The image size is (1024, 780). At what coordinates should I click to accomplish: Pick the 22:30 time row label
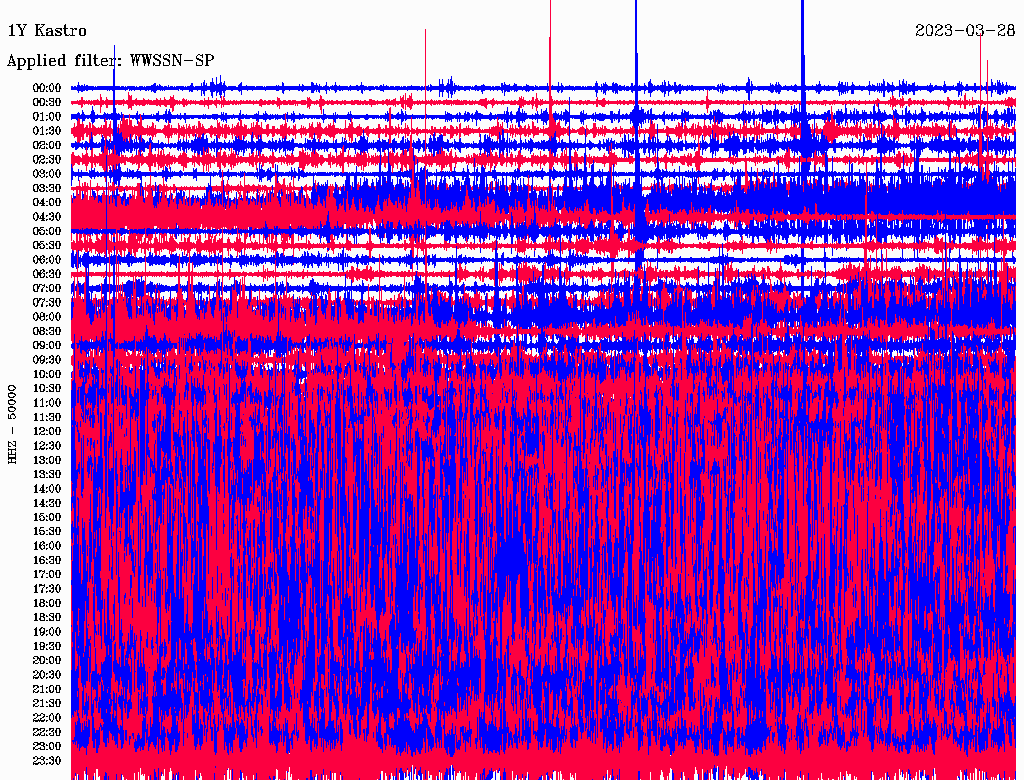48,732
